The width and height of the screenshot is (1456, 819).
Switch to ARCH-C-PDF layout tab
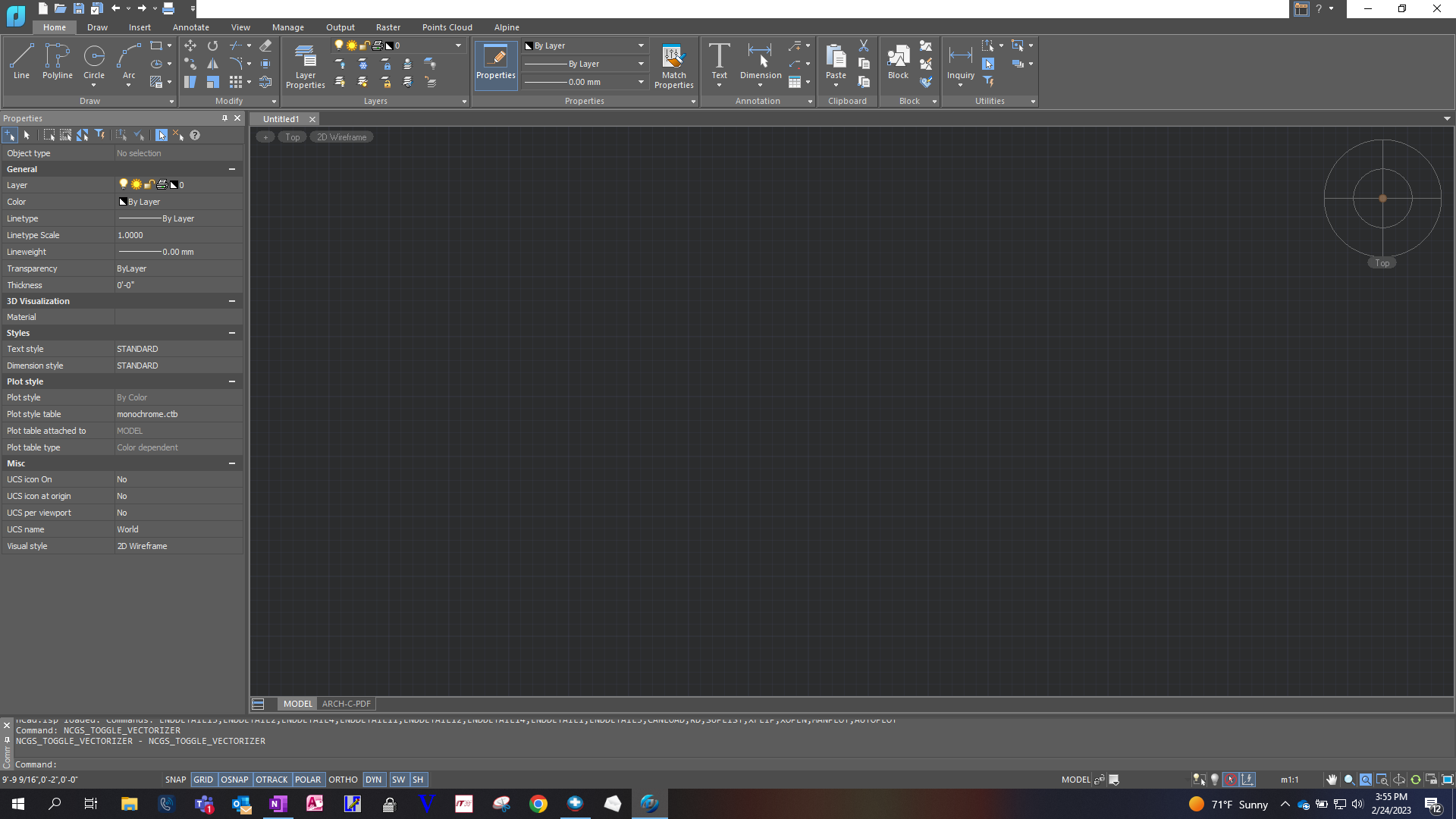pos(347,704)
